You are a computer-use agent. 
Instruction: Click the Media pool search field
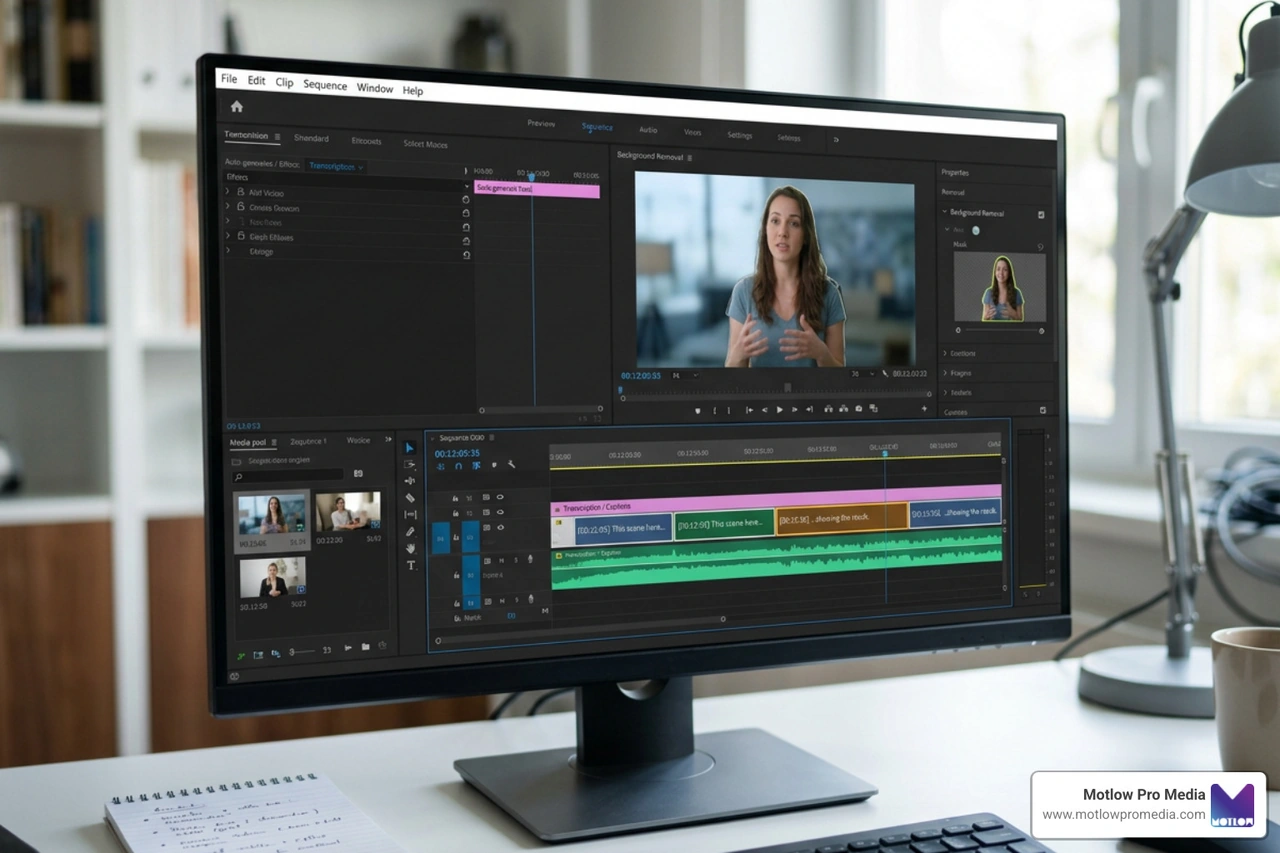pos(288,476)
